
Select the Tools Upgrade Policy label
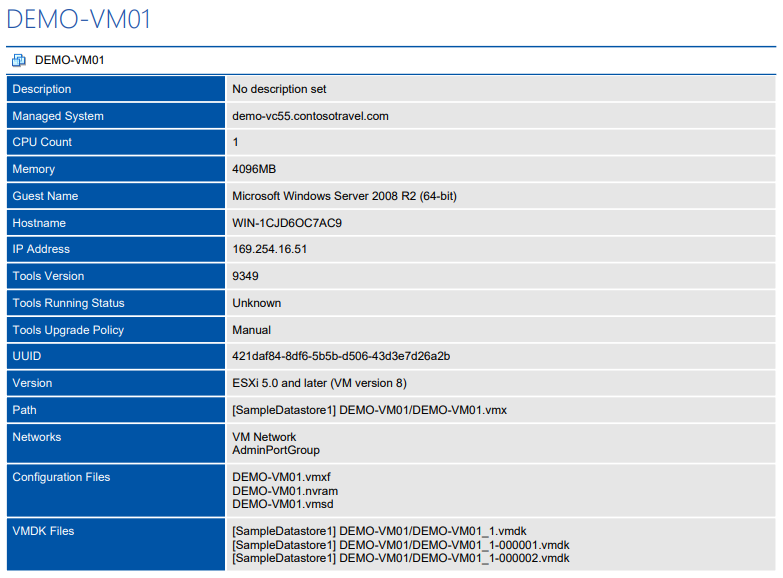[x=68, y=330]
